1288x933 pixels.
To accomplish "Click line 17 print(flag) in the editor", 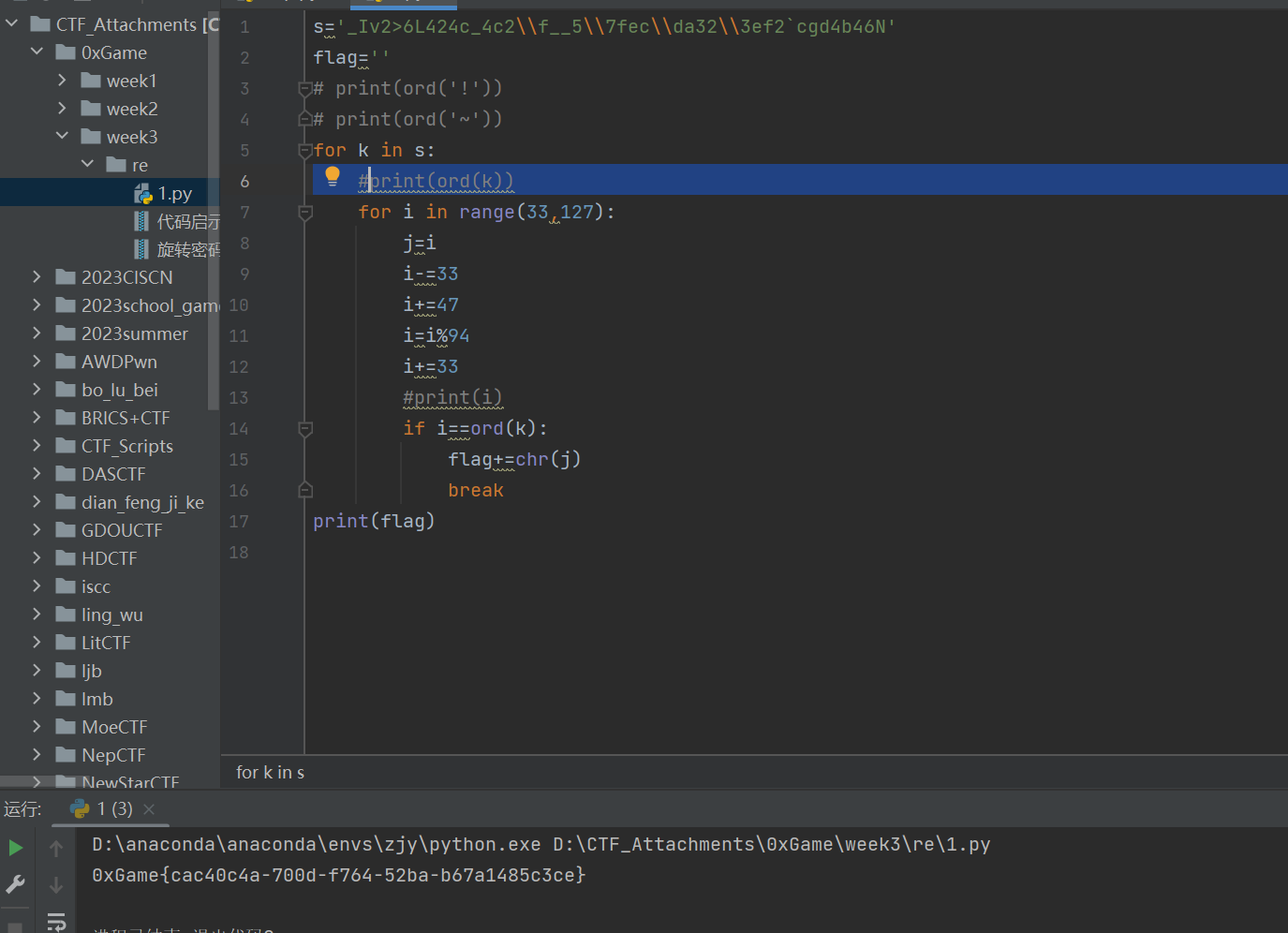I will pyautogui.click(x=374, y=522).
